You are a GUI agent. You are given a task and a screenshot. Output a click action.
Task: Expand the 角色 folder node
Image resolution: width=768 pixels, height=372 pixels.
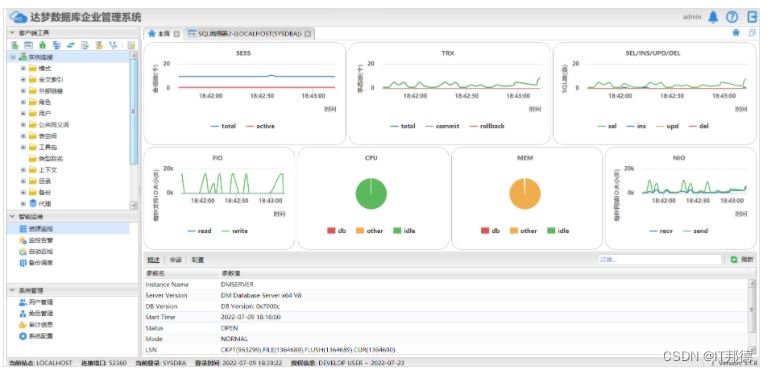tap(23, 102)
